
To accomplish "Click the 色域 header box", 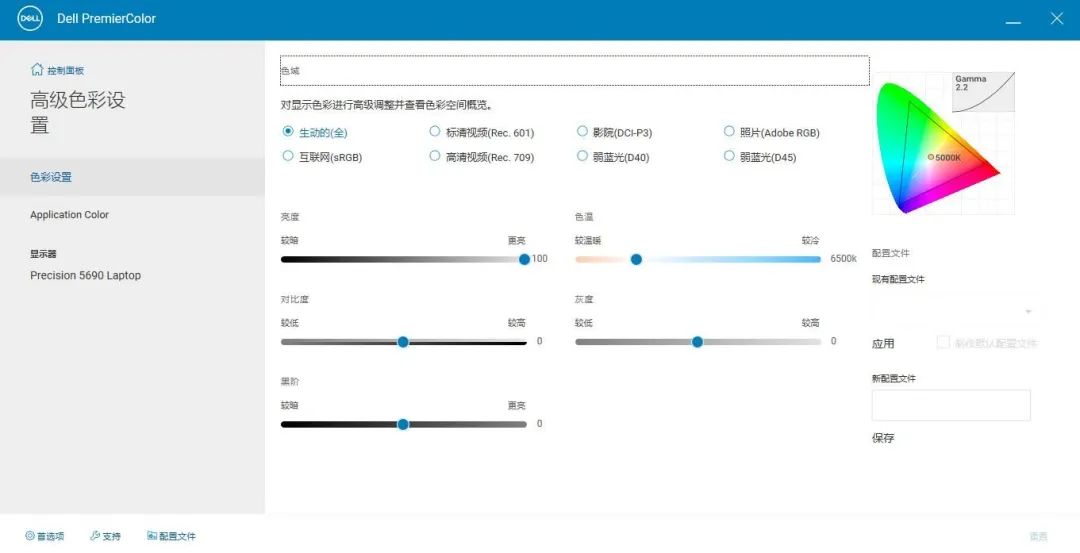I will coord(574,70).
